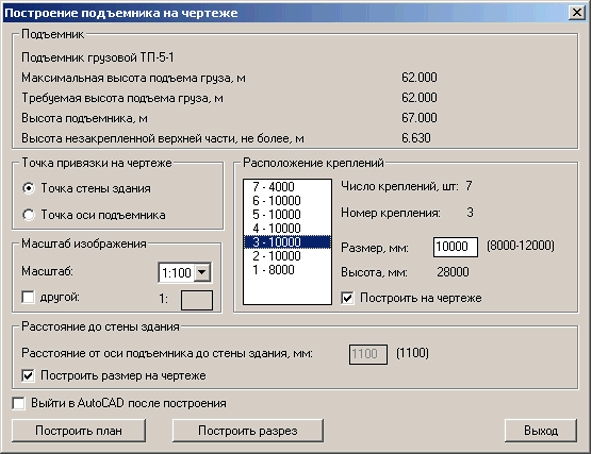
Task: Check 'Выйти в AutoCAD после построения'
Action: coord(18,403)
